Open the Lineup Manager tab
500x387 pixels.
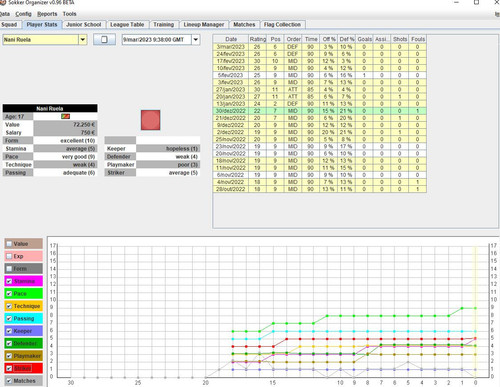coord(204,25)
